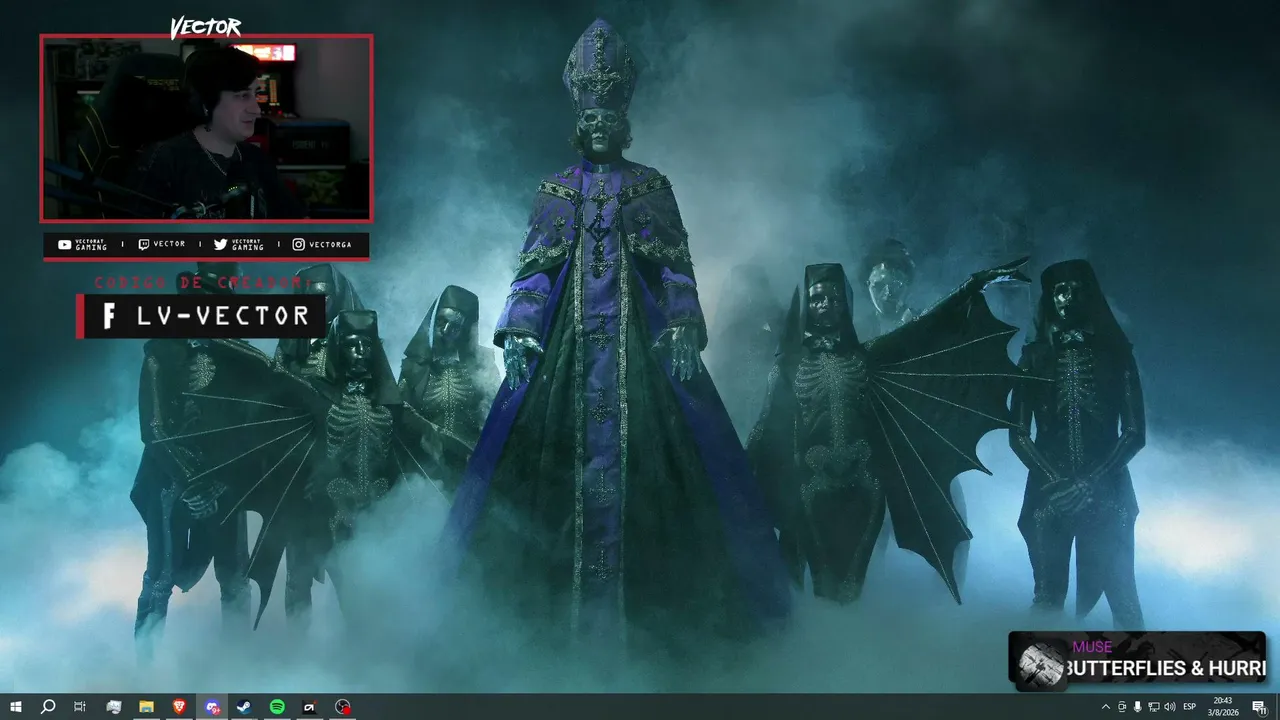Click the Meet Now camera tray icon
Image resolution: width=1280 pixels, height=720 pixels.
pos(1121,707)
